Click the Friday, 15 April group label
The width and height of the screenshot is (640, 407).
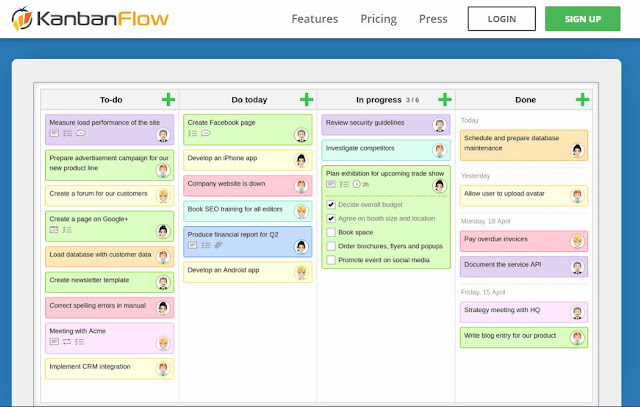[483, 292]
